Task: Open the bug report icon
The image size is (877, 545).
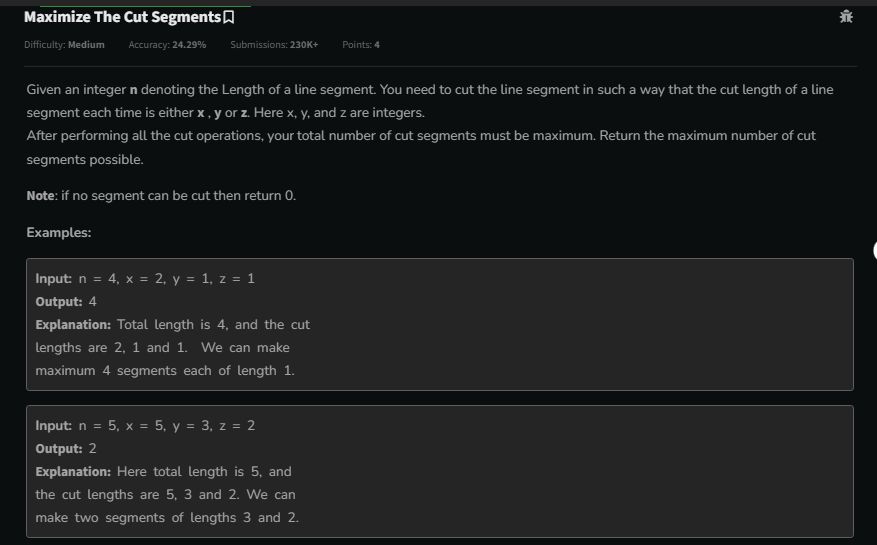Action: pos(846,17)
